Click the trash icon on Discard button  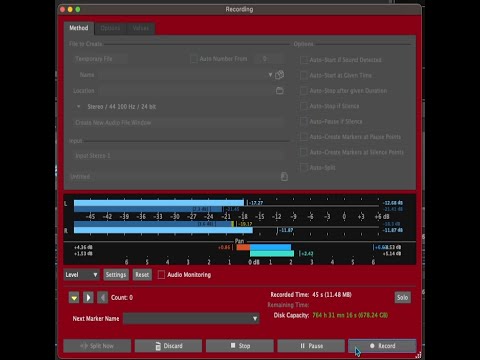click(x=158, y=346)
